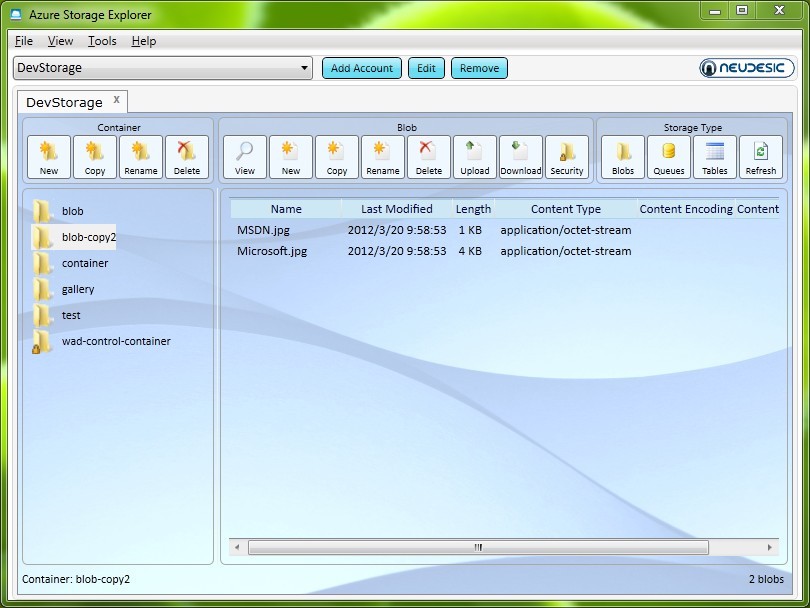
Task: Upload a blob with the Upload icon
Action: point(475,157)
